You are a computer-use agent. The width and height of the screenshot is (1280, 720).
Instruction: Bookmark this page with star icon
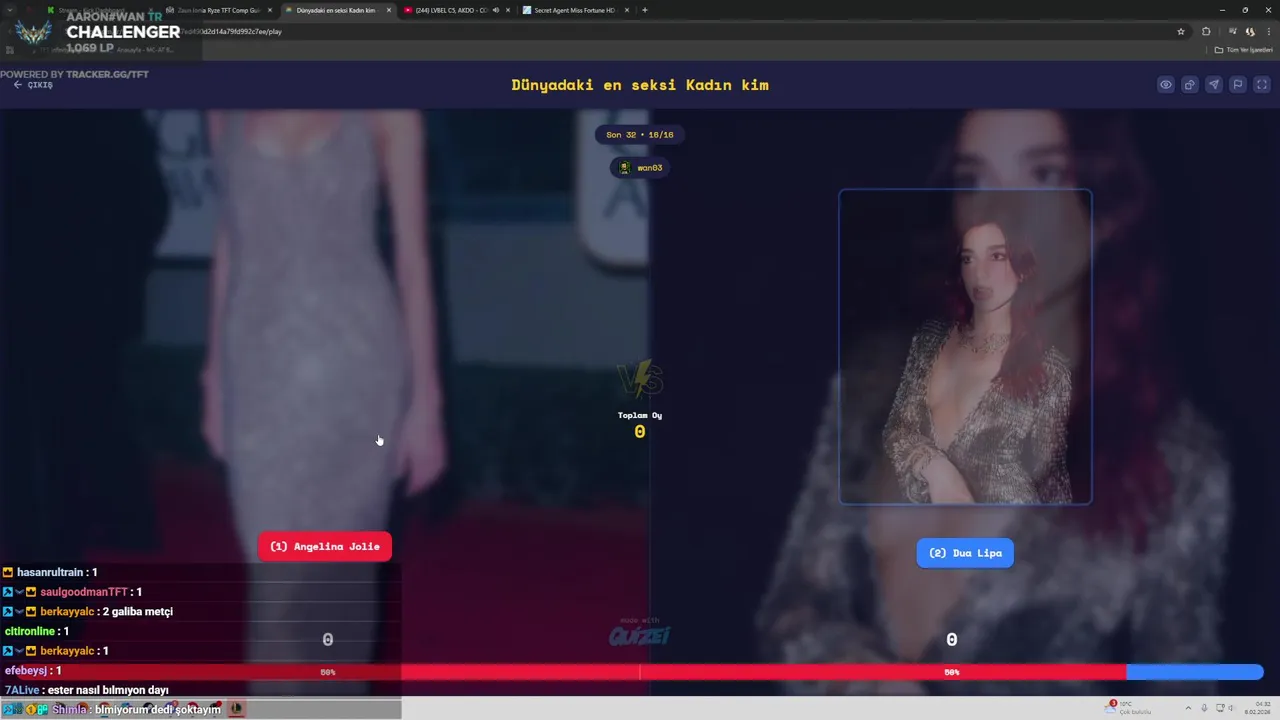1181,31
